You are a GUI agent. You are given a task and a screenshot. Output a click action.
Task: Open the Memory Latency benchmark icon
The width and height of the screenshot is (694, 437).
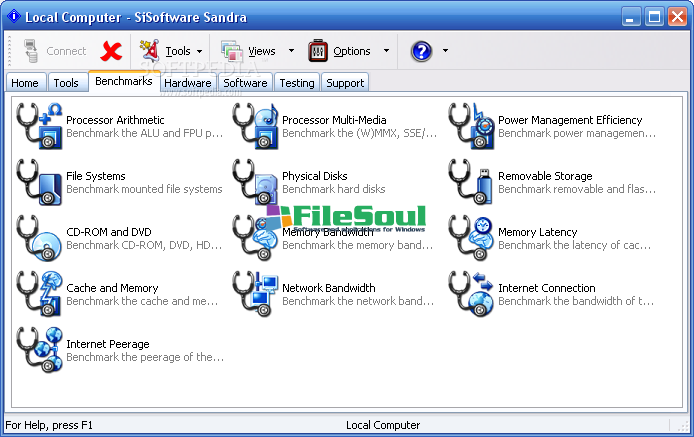pyautogui.click(x=472, y=238)
